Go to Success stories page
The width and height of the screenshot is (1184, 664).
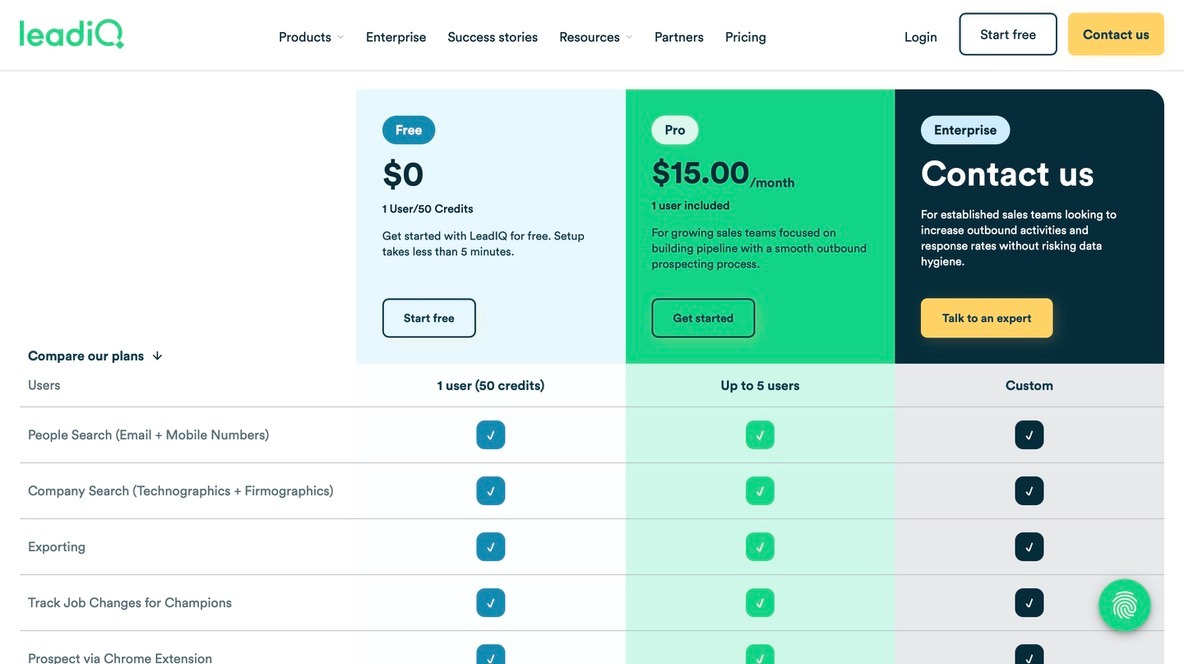point(492,37)
